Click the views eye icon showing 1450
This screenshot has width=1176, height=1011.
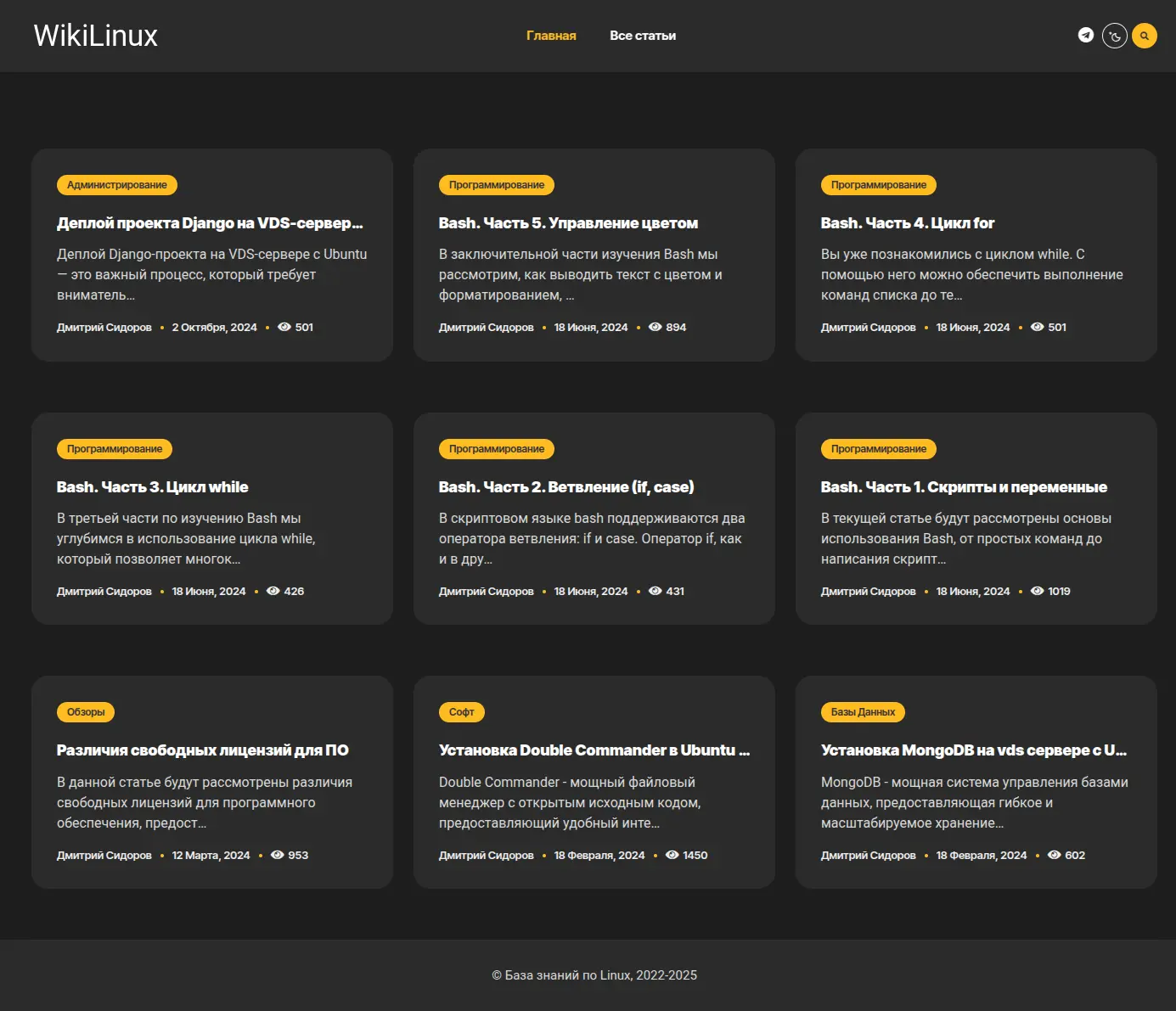(672, 855)
